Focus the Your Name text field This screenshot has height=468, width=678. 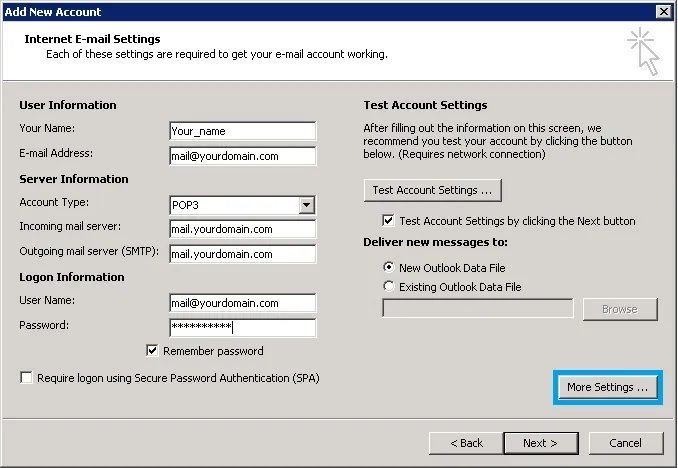242,131
